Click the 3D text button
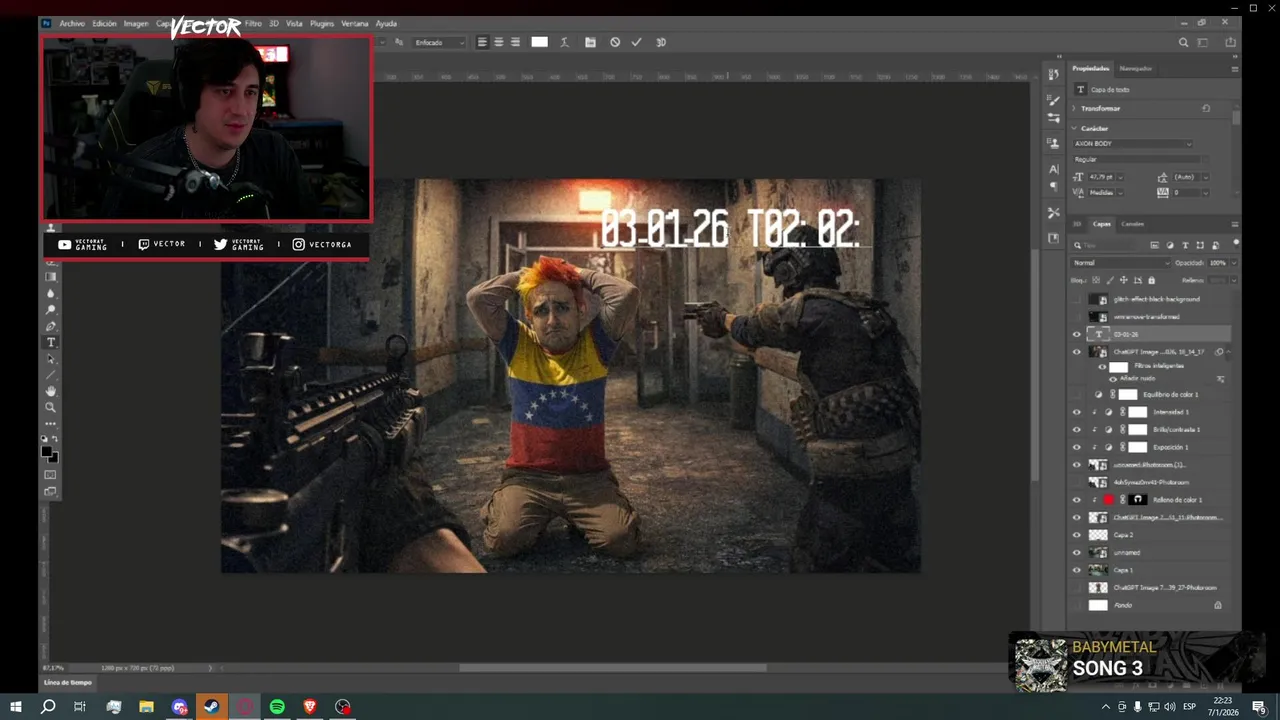The height and width of the screenshot is (720, 1280). pyautogui.click(x=660, y=42)
